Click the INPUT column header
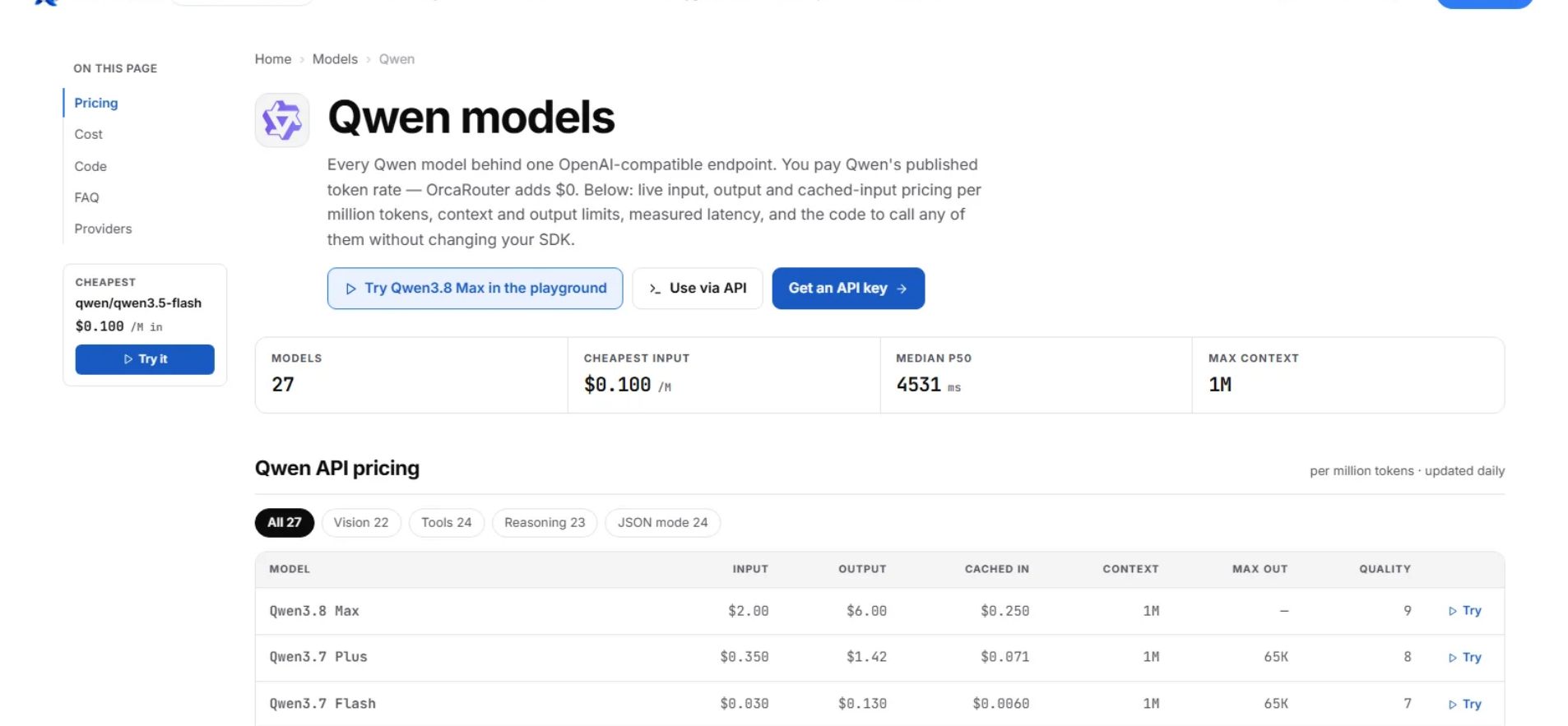This screenshot has width=1568, height=726. (x=750, y=569)
